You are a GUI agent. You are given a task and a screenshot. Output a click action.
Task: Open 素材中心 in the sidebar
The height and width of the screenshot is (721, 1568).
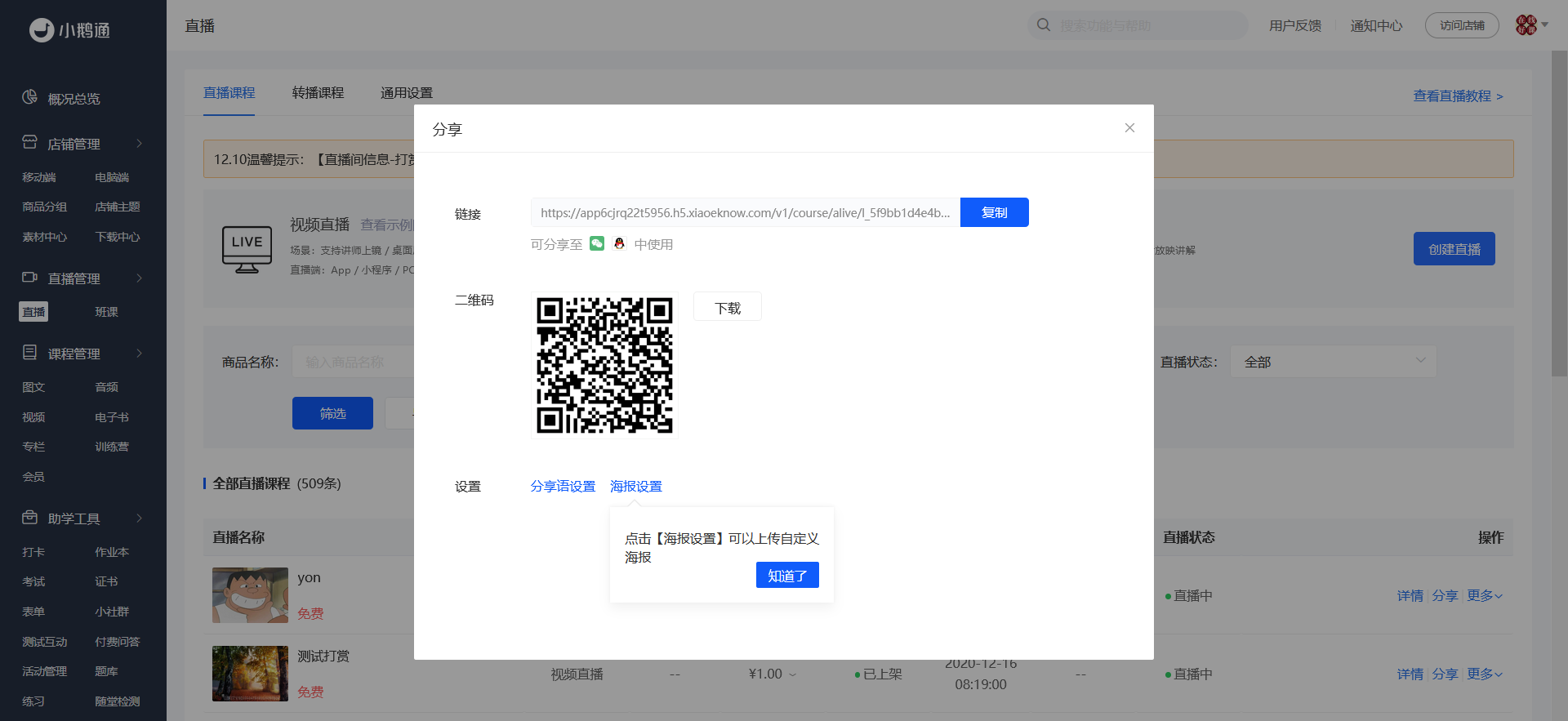click(x=45, y=237)
